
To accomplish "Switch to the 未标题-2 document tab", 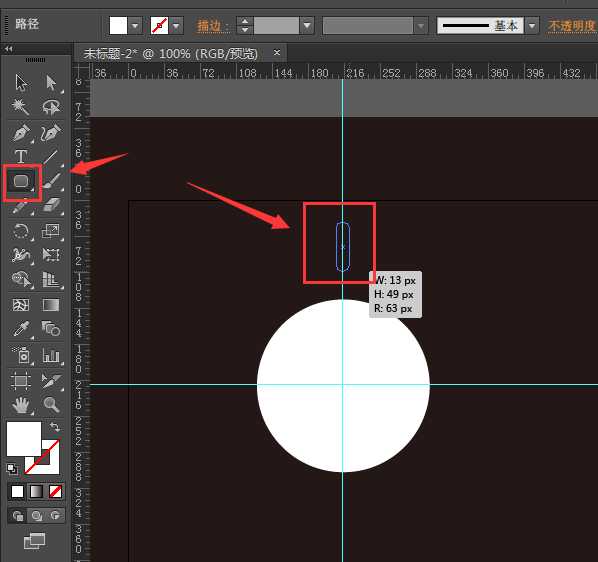I will click(x=170, y=53).
